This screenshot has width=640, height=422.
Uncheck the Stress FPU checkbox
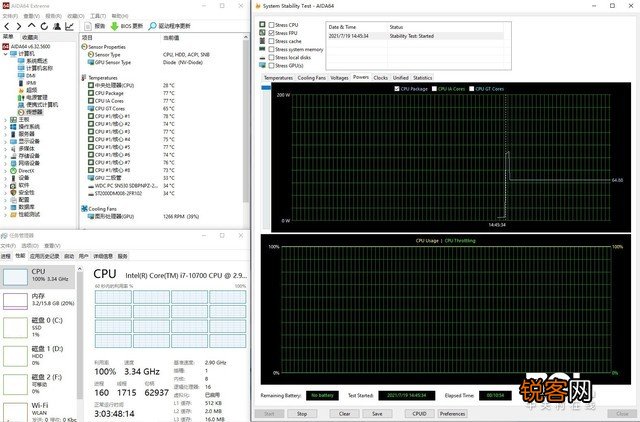click(x=271, y=33)
